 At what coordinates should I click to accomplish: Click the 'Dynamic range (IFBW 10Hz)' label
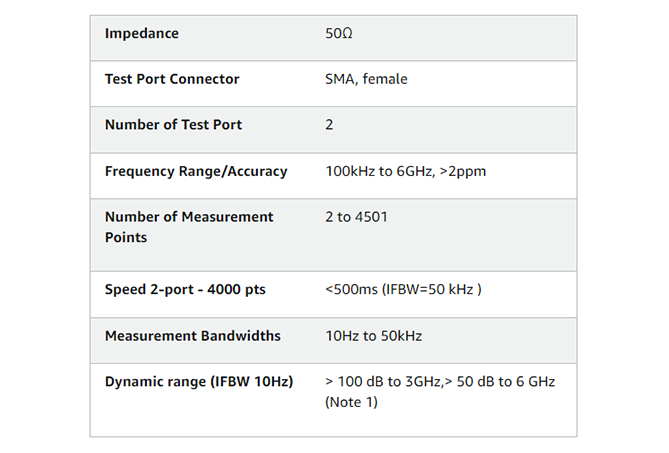pyautogui.click(x=199, y=382)
